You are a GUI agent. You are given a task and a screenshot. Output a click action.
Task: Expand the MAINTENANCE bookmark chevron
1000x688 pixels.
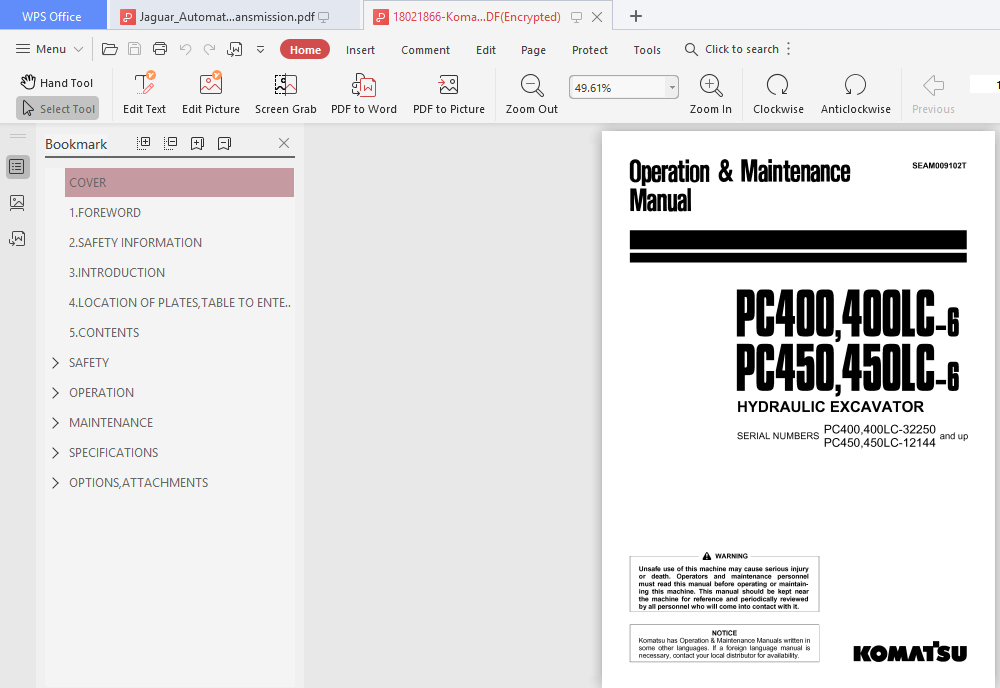pyautogui.click(x=55, y=423)
